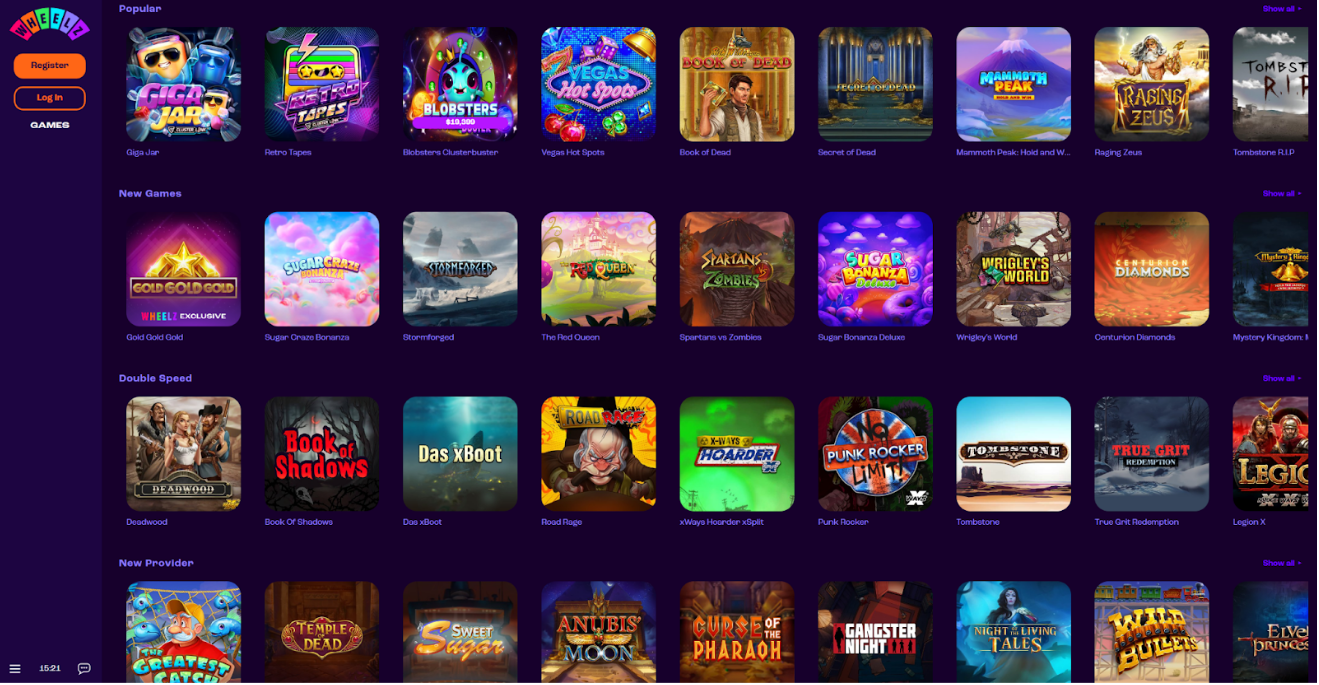The height and width of the screenshot is (685, 1319).
Task: Select the Punk Rocker game icon
Action: [x=875, y=454]
